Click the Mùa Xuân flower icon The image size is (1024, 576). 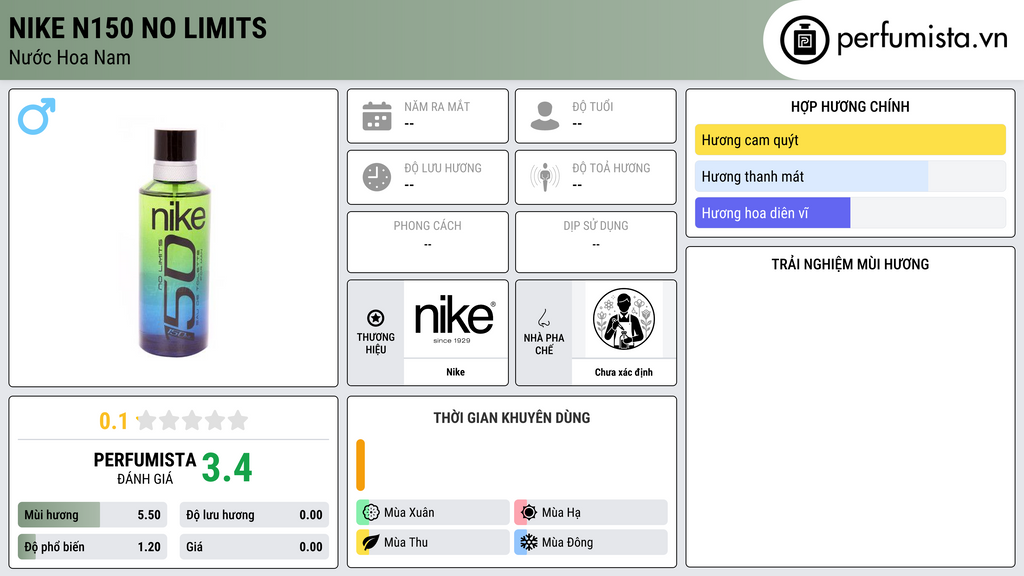coord(371,512)
